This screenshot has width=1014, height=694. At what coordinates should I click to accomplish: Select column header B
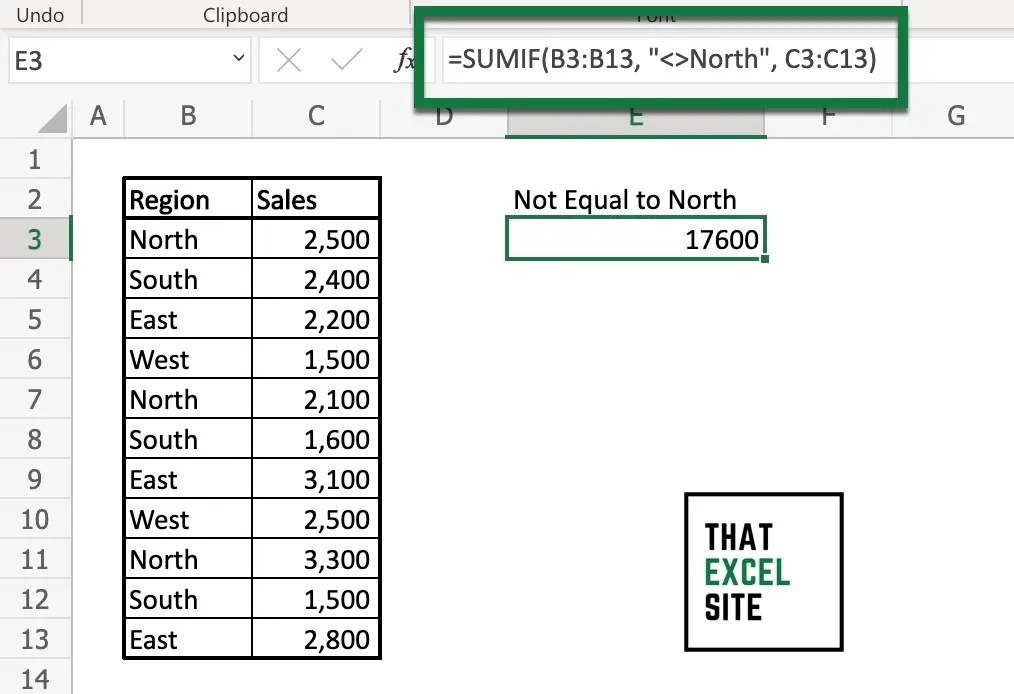[186, 115]
